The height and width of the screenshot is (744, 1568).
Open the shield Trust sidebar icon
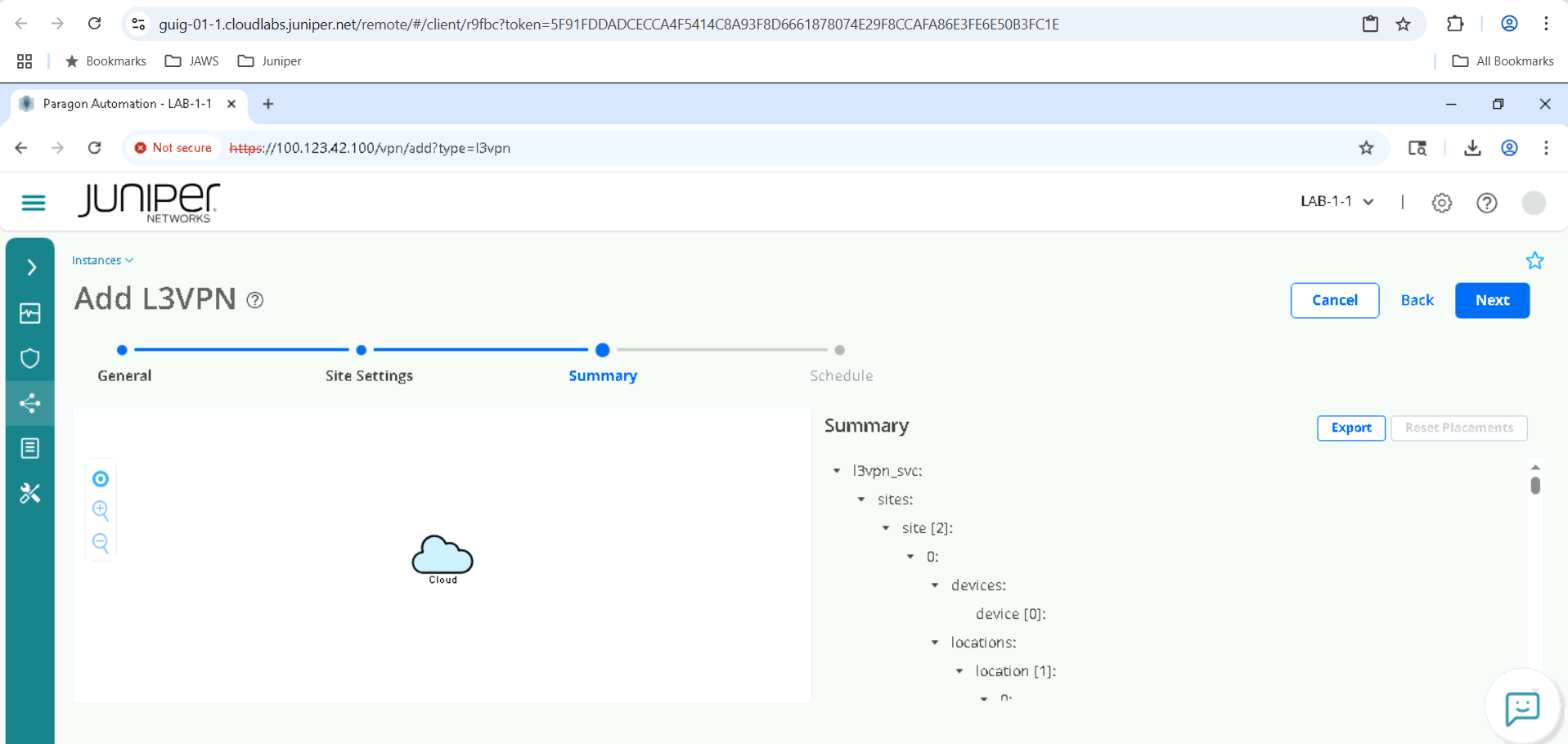pos(30,358)
